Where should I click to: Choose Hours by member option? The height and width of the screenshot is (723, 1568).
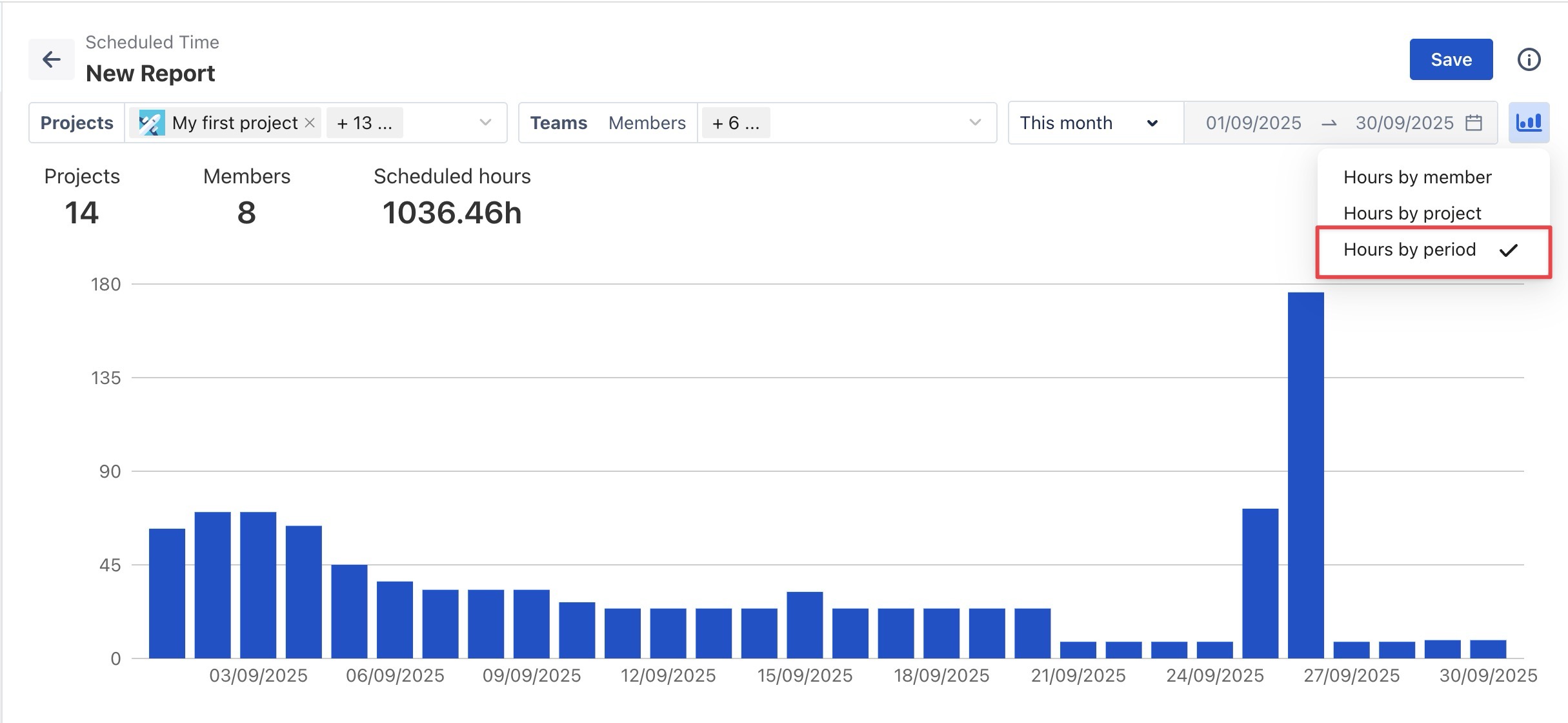click(x=1417, y=177)
